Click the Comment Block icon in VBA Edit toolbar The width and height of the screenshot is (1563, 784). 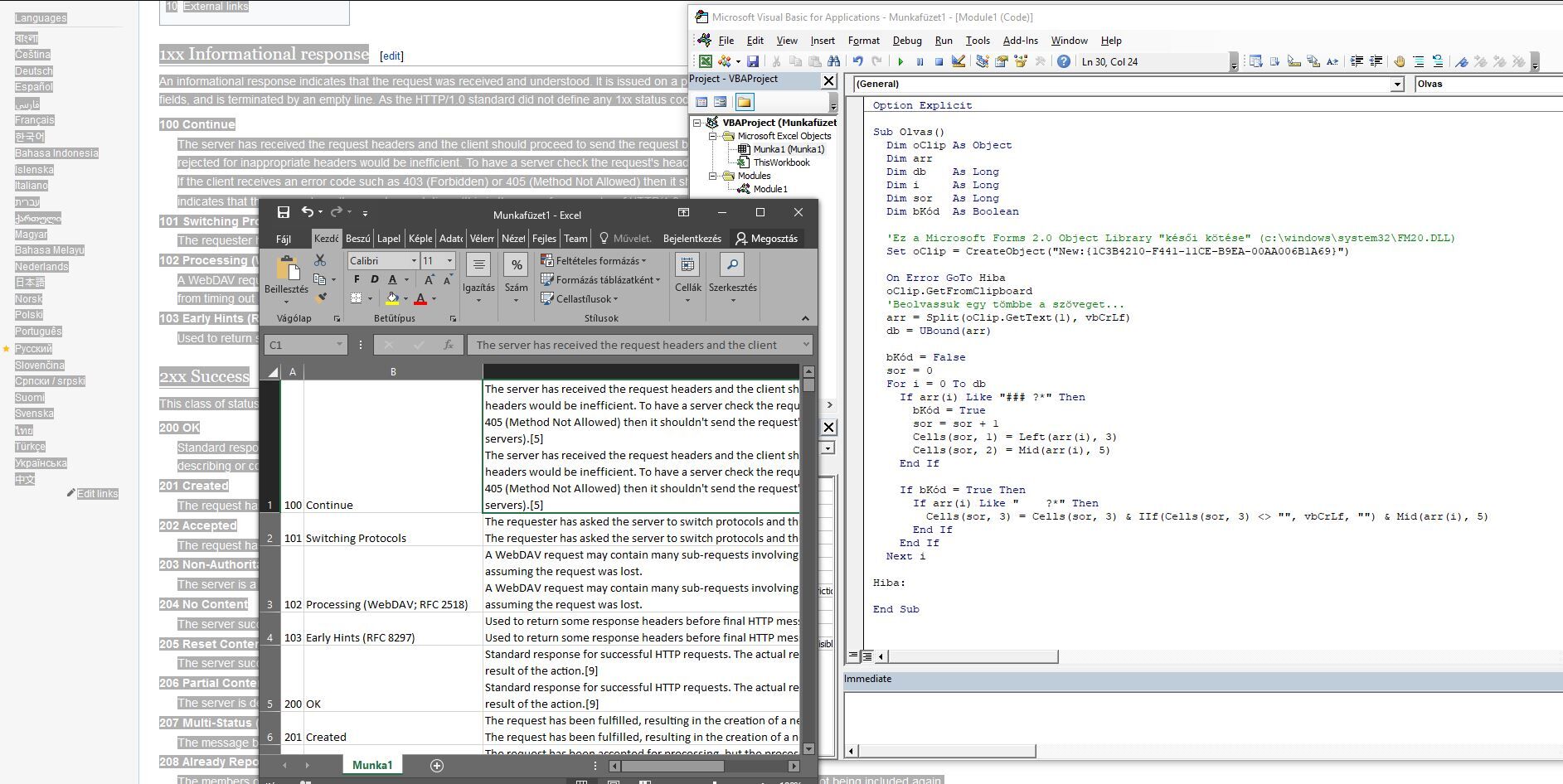1419,61
